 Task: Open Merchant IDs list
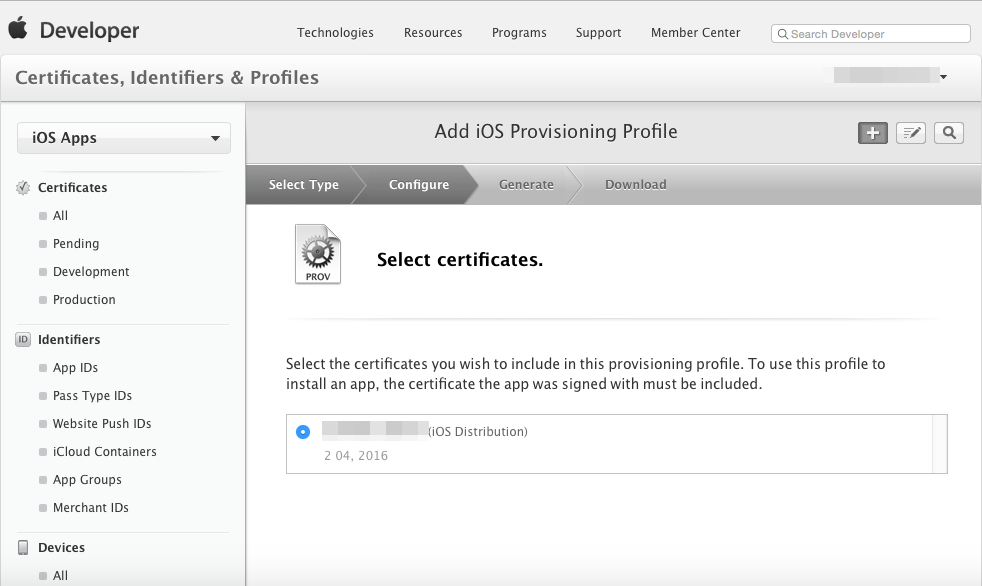pos(91,508)
